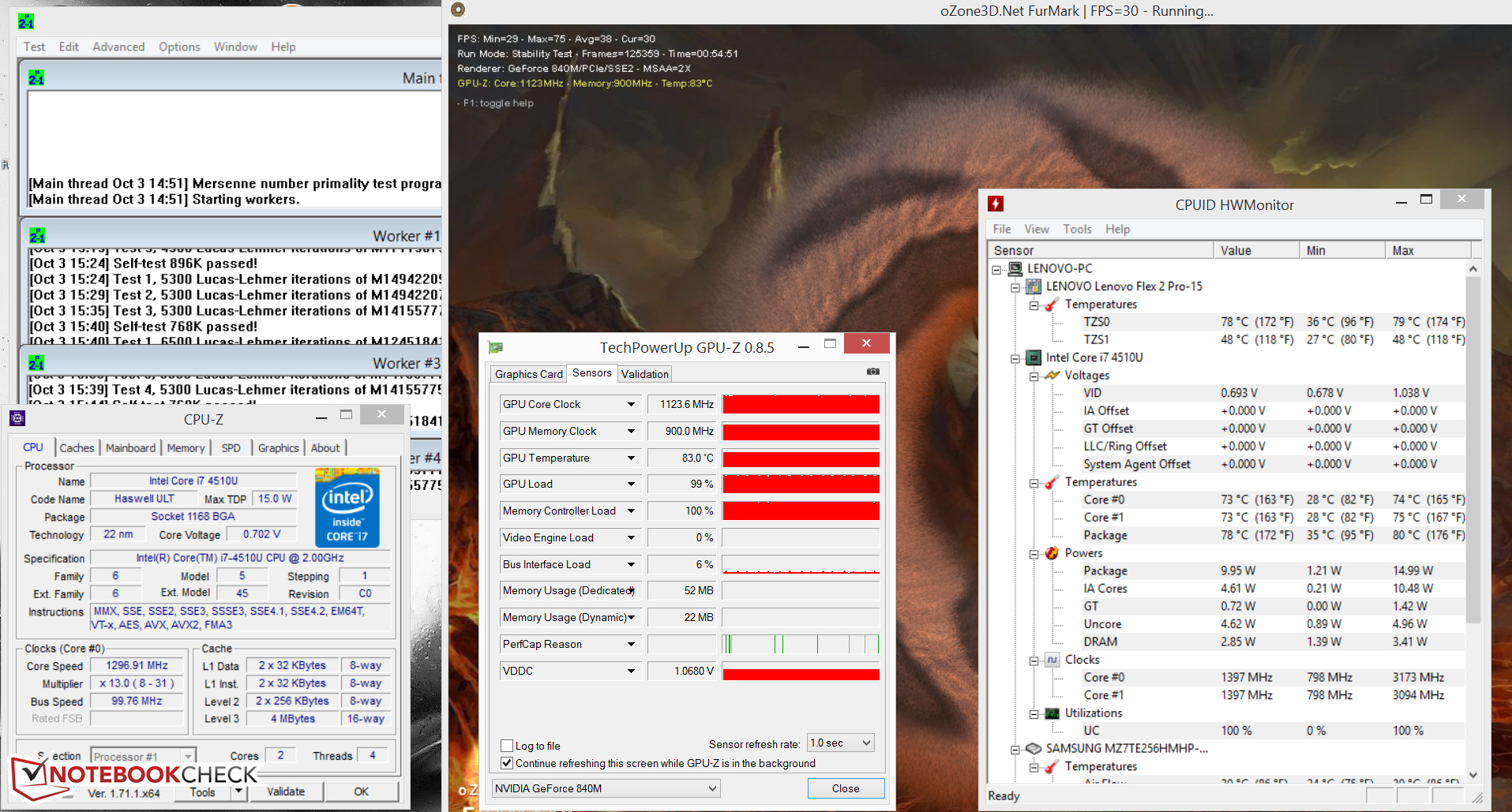Switch to the Caches tab in CPU-Z
The image size is (1512, 812).
[77, 448]
